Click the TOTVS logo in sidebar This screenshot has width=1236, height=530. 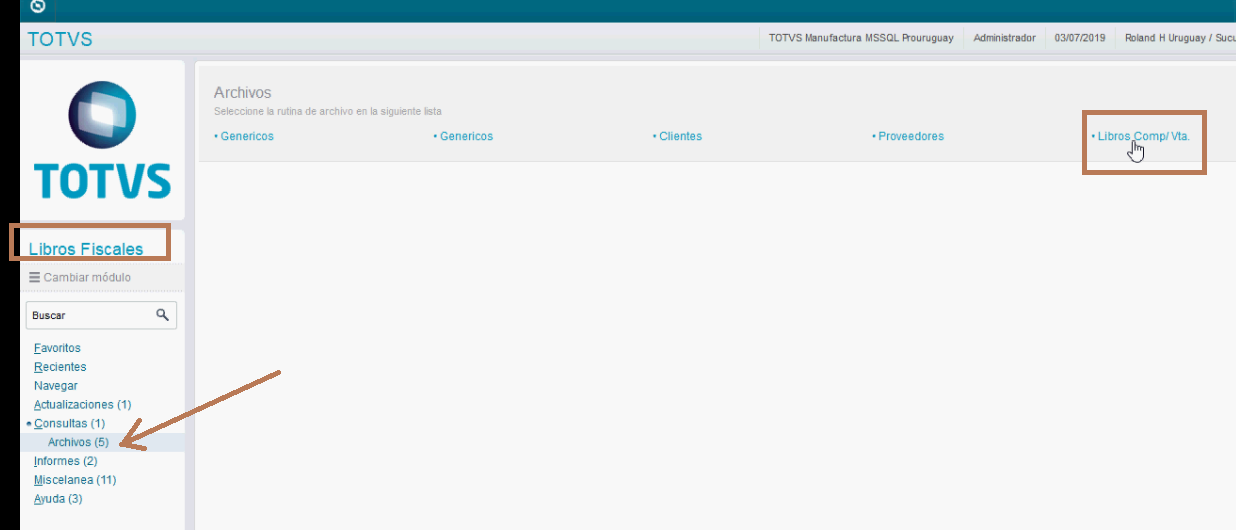click(x=103, y=140)
